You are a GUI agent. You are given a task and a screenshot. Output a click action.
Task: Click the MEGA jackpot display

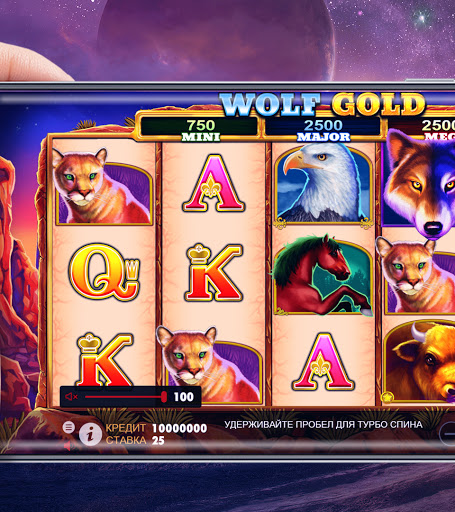pyautogui.click(x=423, y=130)
